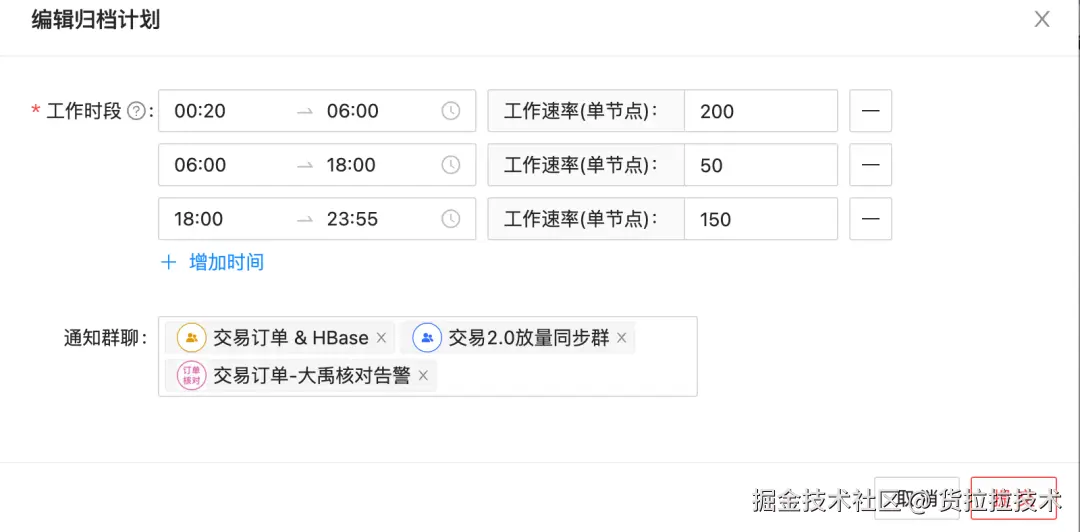Screen dimensions: 1080x532
Task: Set the work rate field showing 200
Action: (760, 111)
